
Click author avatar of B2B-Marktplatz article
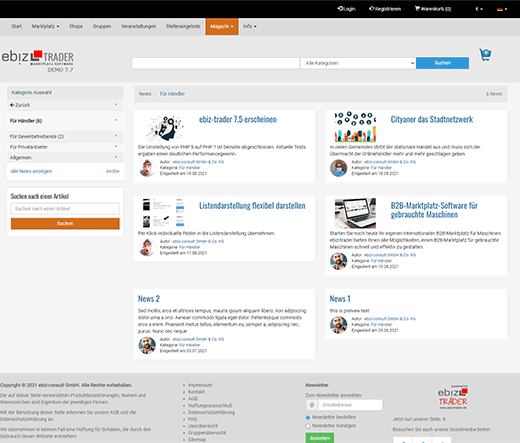pyautogui.click(x=339, y=261)
